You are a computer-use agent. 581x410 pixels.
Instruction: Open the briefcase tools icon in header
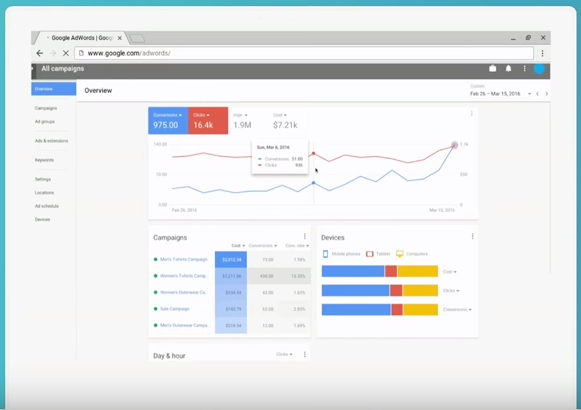tap(492, 69)
